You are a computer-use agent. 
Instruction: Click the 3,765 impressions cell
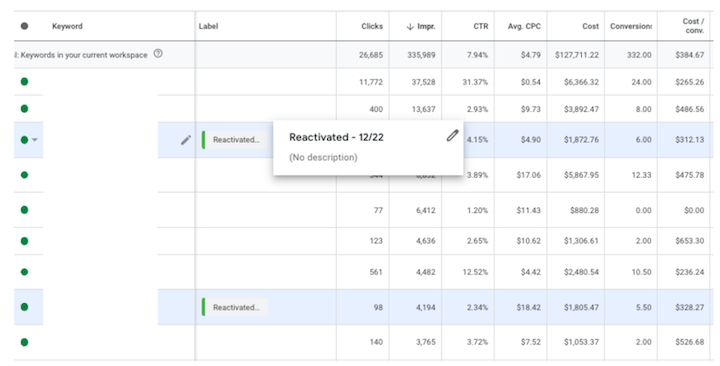pos(426,342)
